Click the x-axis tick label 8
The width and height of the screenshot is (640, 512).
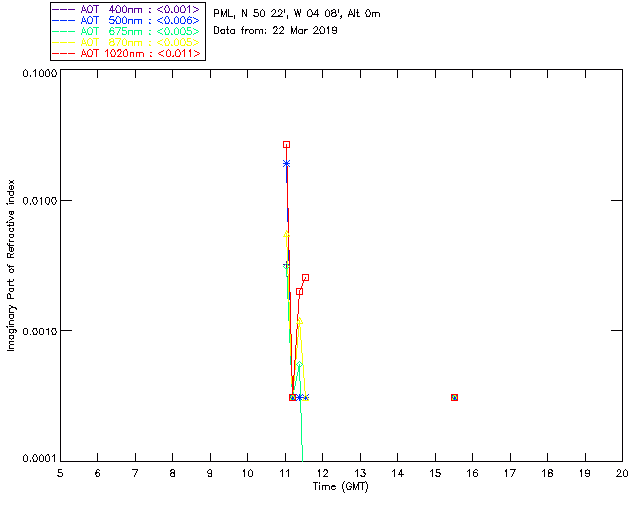click(x=173, y=473)
